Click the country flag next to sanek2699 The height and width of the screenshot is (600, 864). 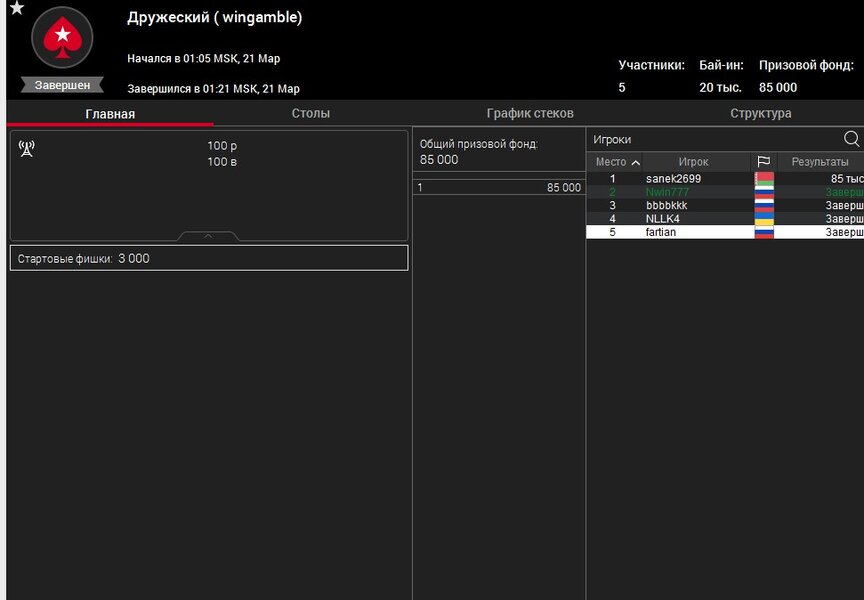point(763,179)
